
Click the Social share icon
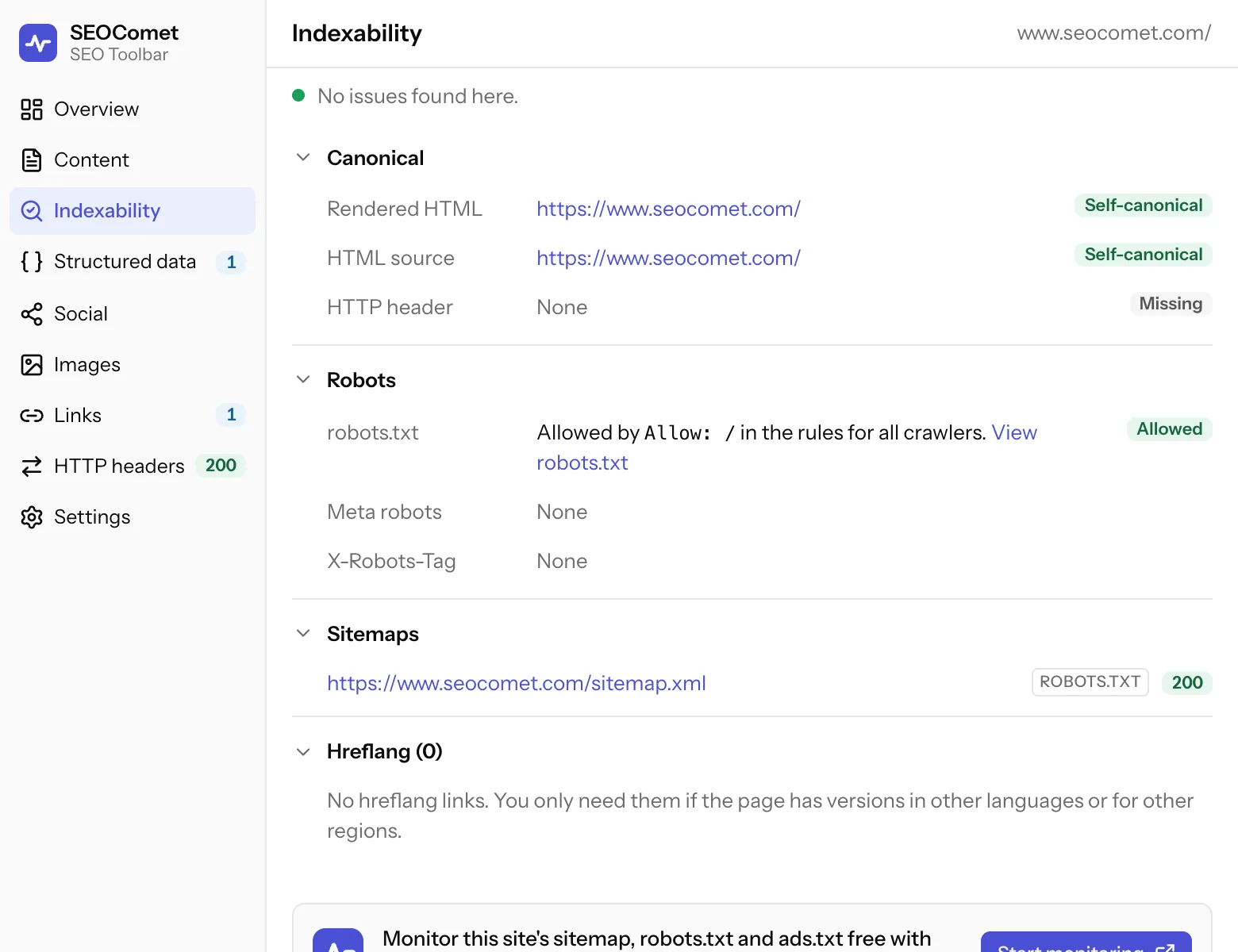(32, 314)
